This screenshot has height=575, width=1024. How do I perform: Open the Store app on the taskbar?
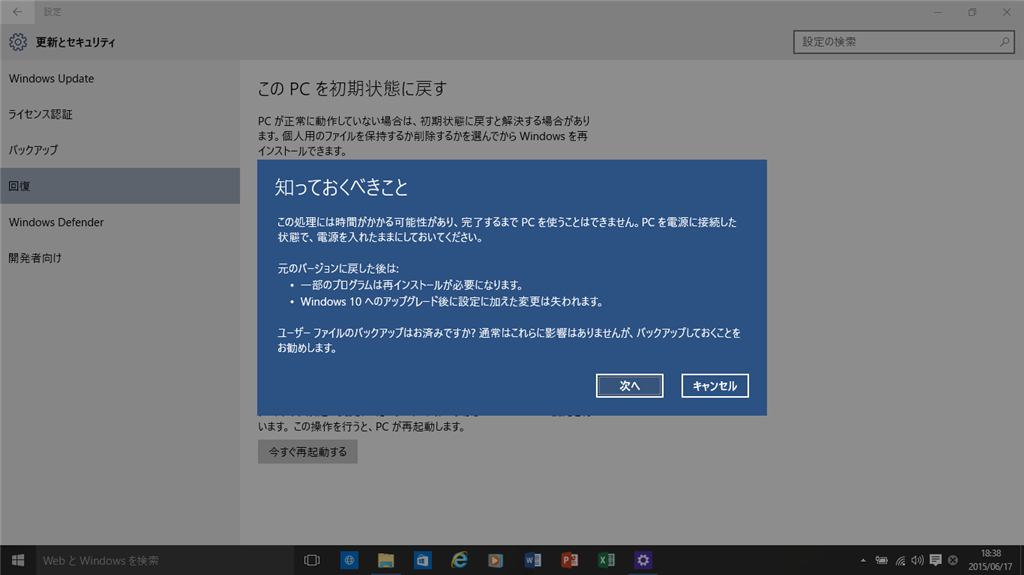pos(423,560)
